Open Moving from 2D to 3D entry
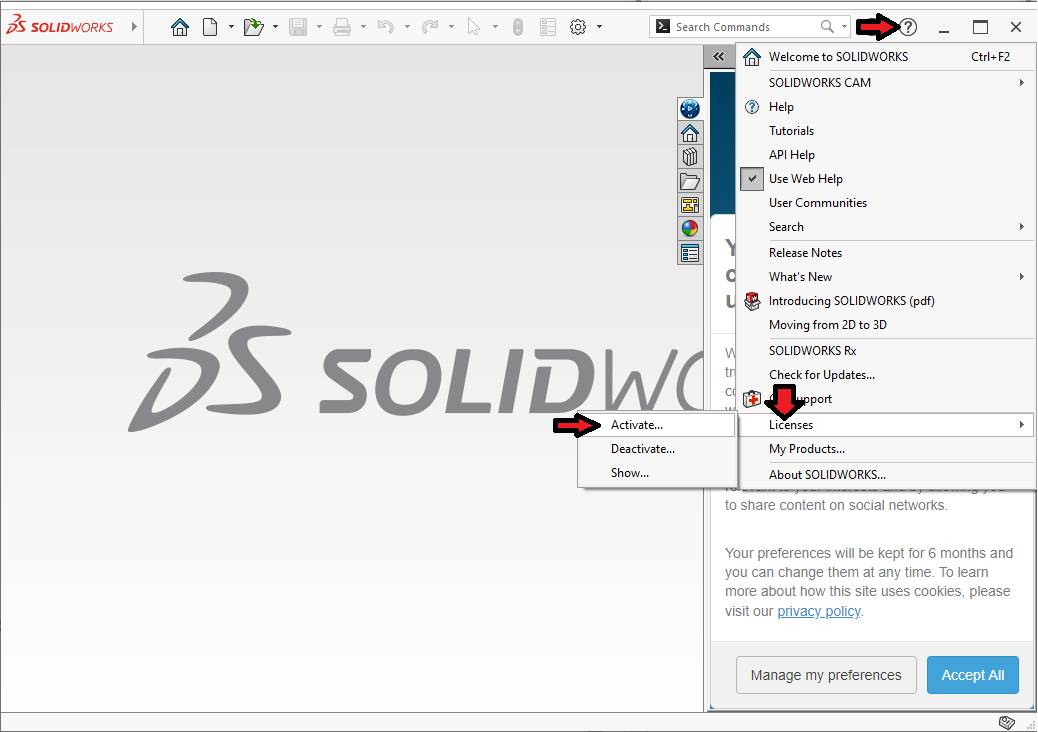This screenshot has height=732, width=1038. pyautogui.click(x=885, y=324)
